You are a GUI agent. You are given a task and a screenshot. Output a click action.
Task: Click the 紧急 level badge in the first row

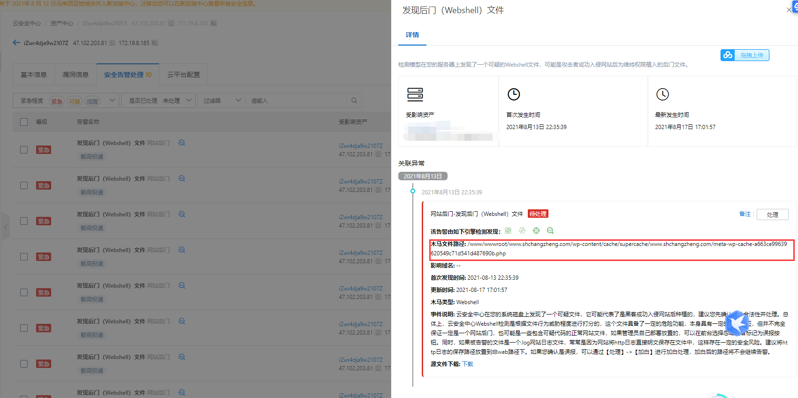pos(44,150)
